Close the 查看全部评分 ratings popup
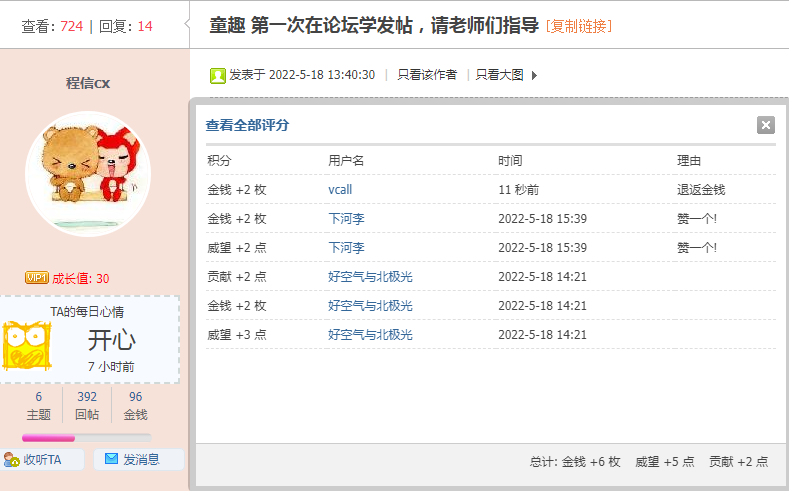Viewport: 789px width, 491px height. pos(766,125)
